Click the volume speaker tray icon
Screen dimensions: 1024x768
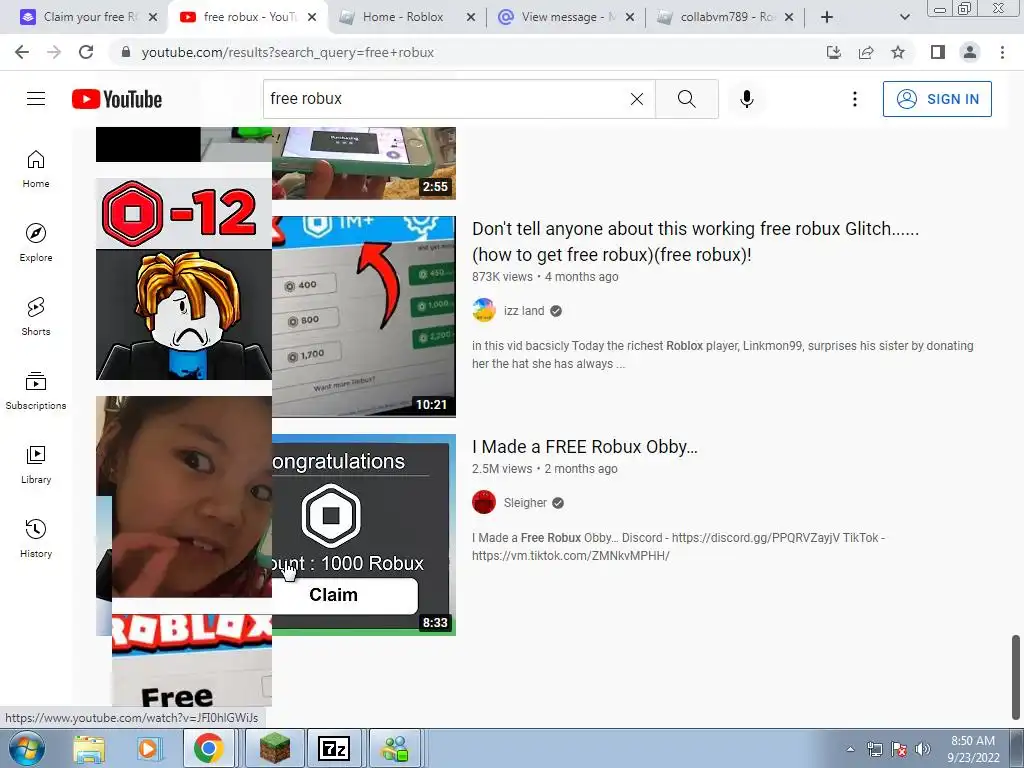[923, 749]
